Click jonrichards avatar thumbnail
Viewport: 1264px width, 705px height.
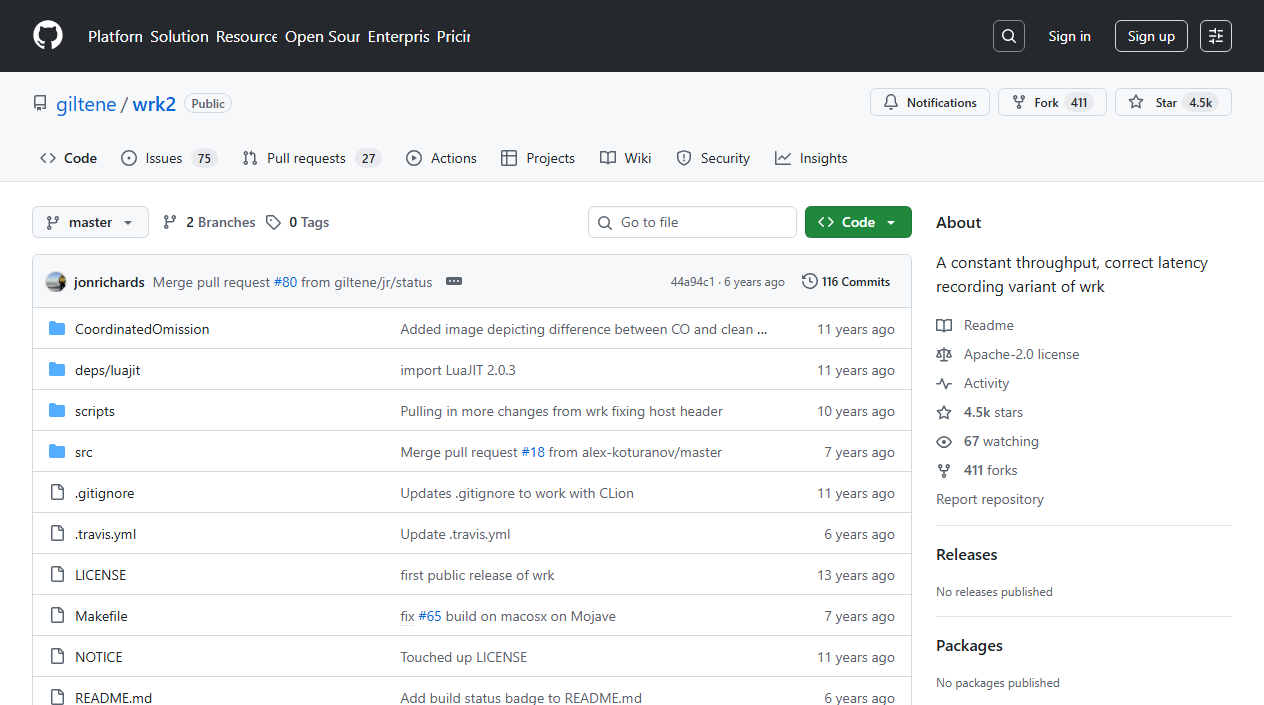coord(56,282)
